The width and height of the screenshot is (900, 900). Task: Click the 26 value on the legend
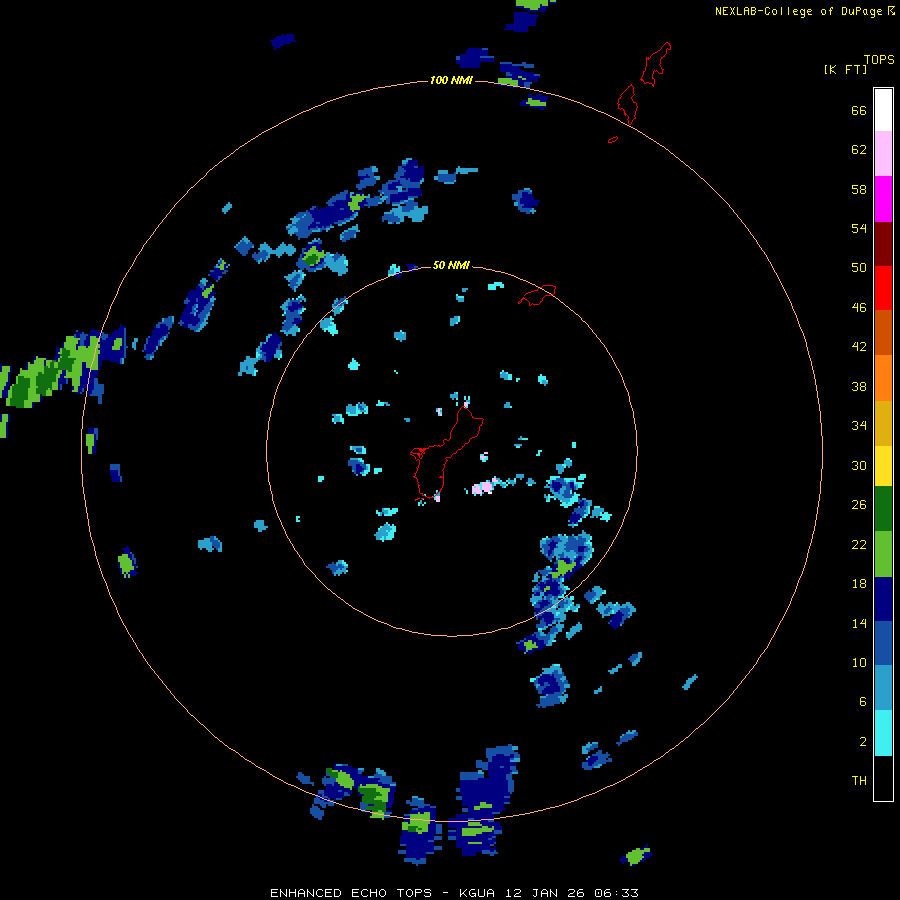coord(859,505)
